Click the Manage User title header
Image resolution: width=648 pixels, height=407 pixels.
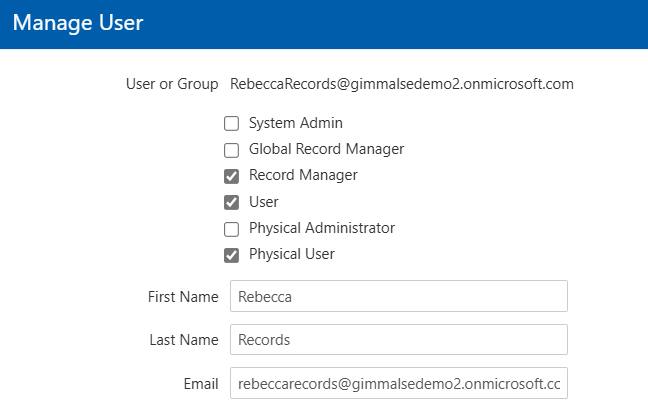[x=78, y=23]
